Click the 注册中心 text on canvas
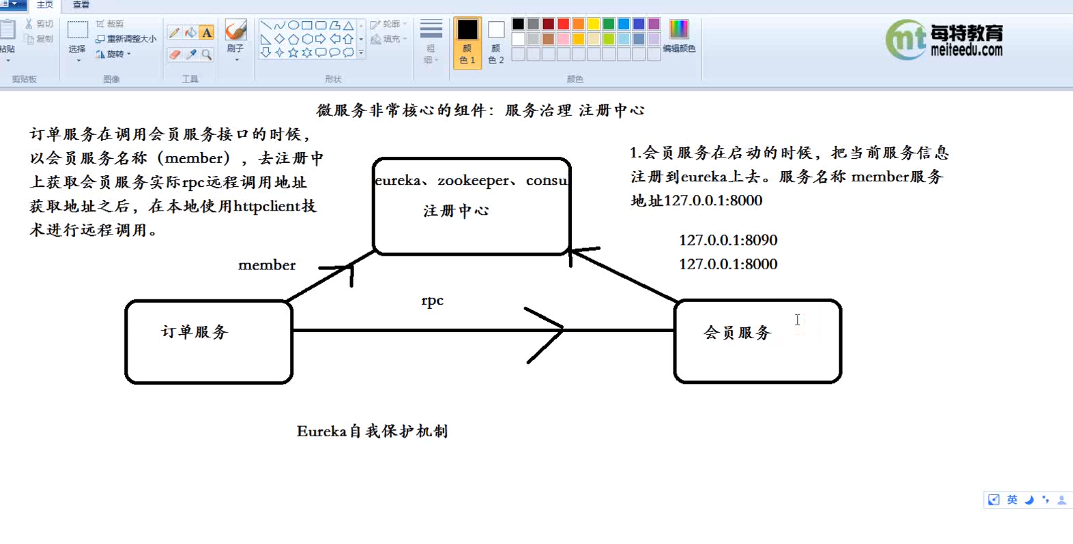The image size is (1073, 544). point(456,211)
